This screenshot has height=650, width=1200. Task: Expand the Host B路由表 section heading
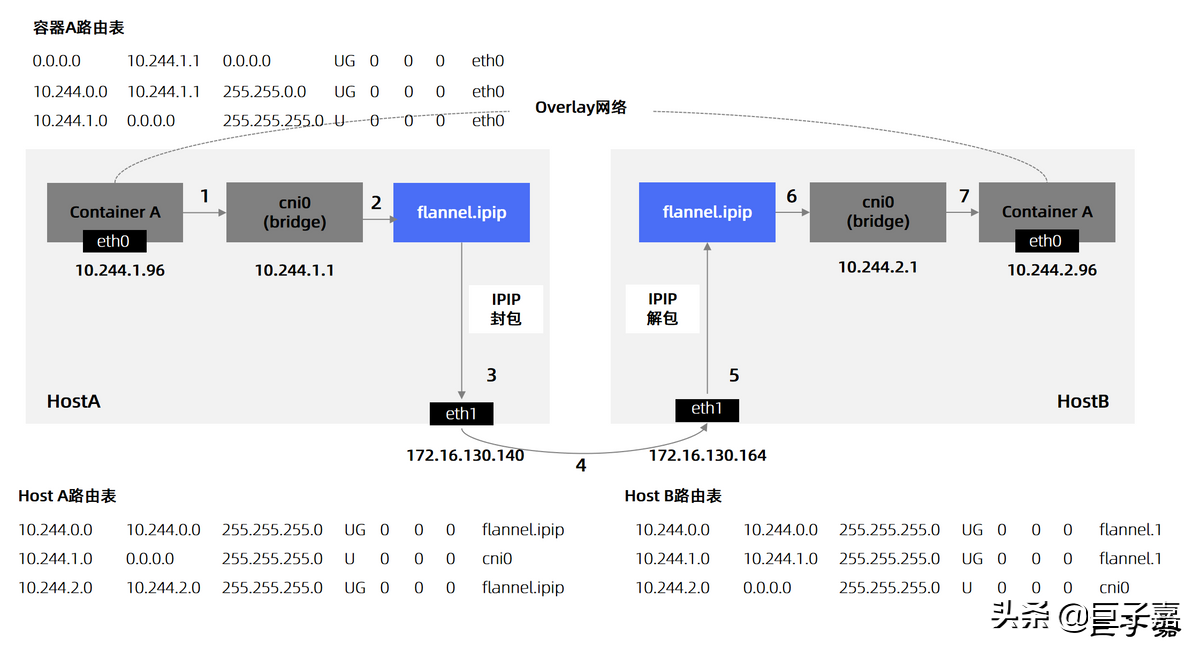671,495
